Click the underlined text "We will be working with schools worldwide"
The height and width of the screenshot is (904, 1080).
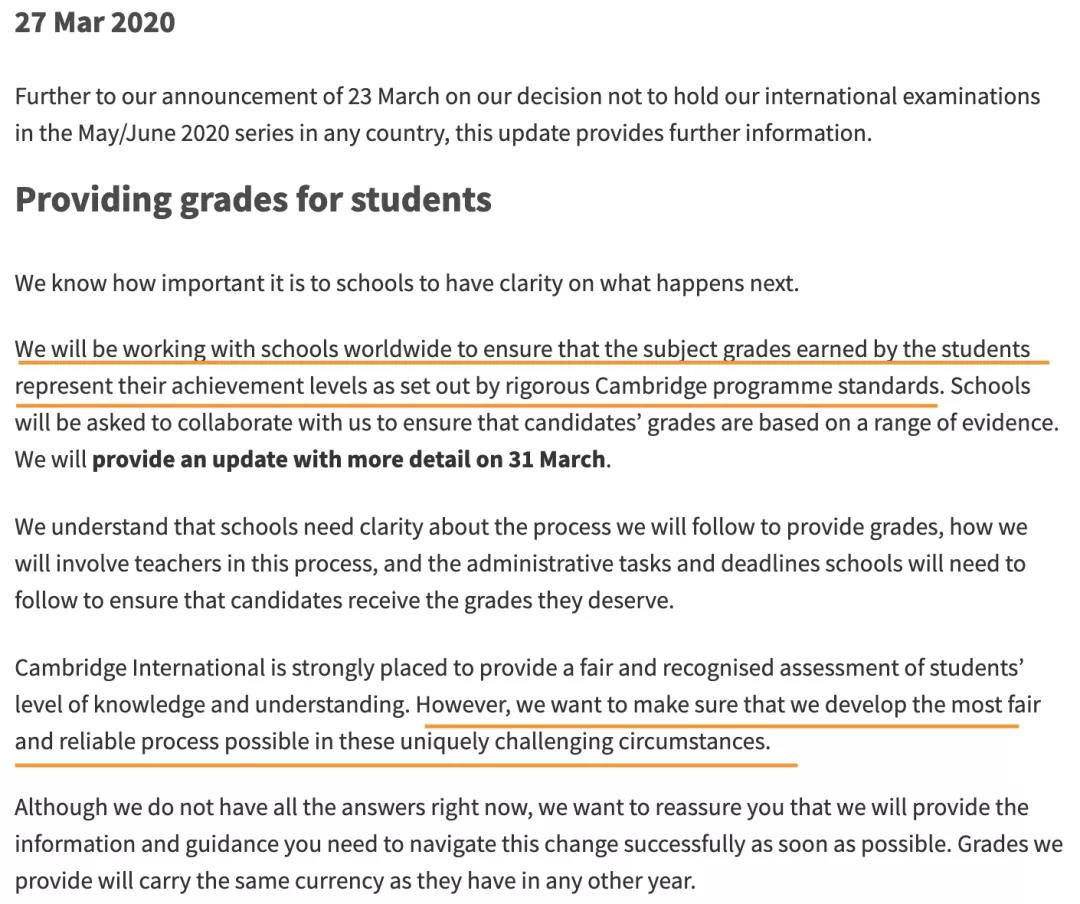(x=233, y=349)
